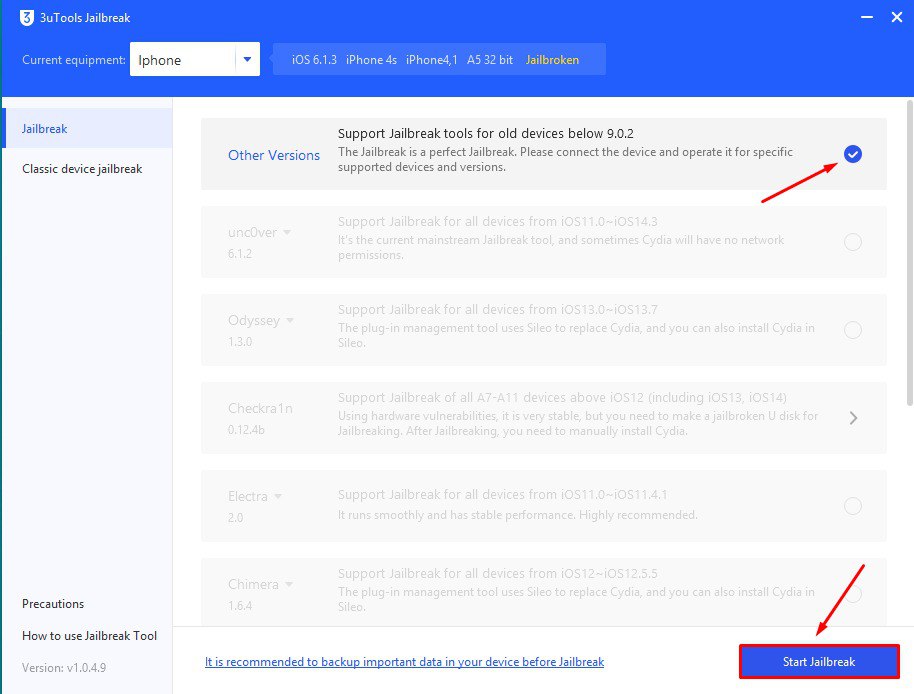Open Classic device jailbreak section
914x694 pixels.
point(82,169)
